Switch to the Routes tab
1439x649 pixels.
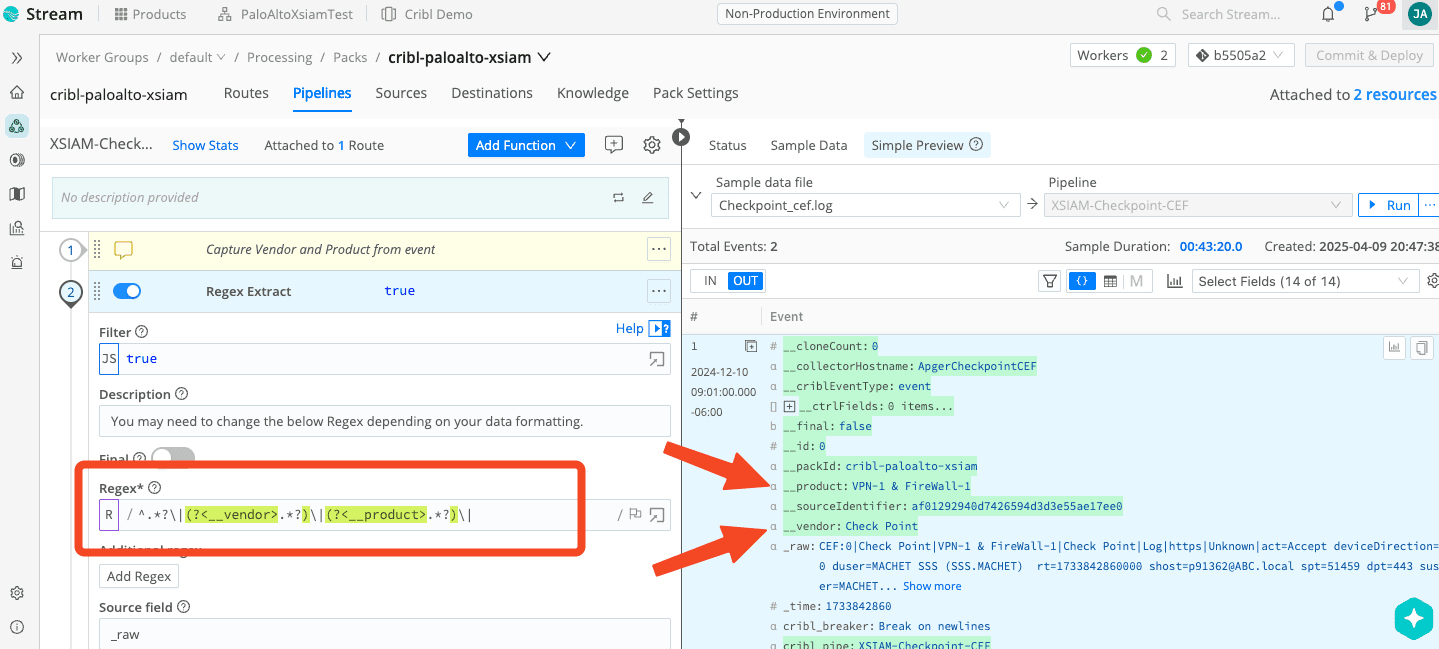(x=246, y=93)
